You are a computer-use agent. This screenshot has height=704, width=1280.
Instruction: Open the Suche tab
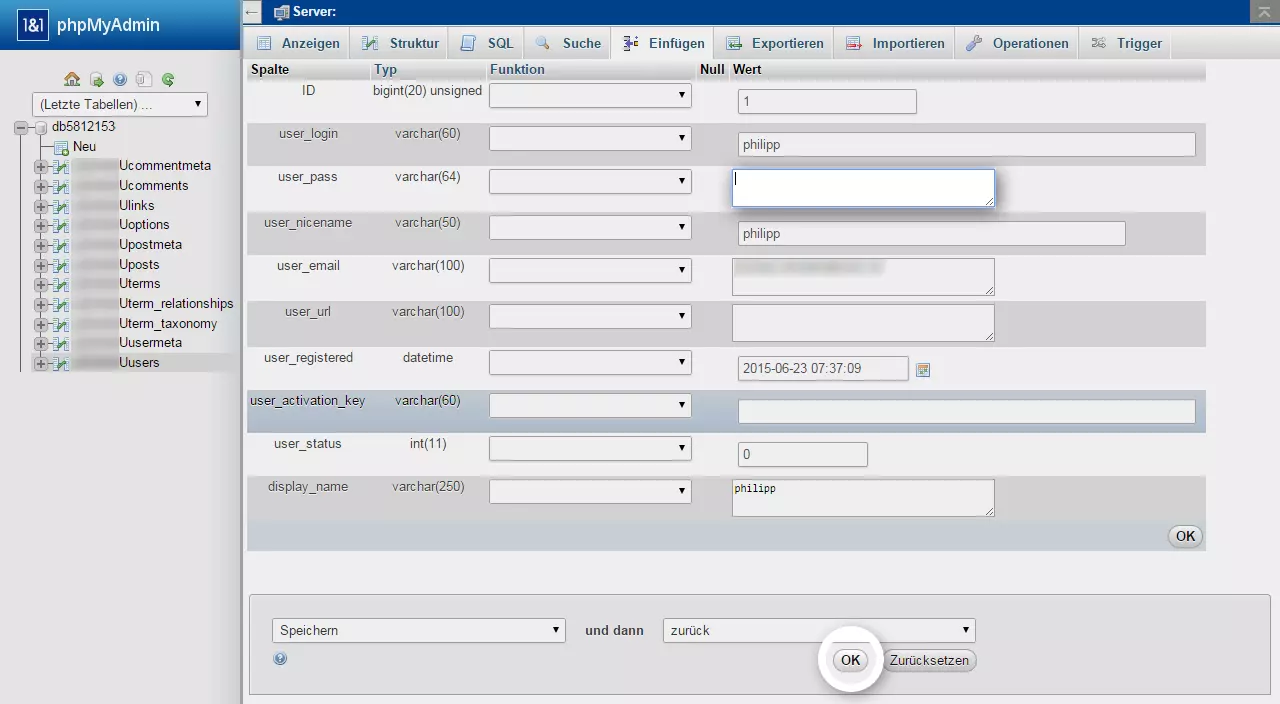click(569, 43)
